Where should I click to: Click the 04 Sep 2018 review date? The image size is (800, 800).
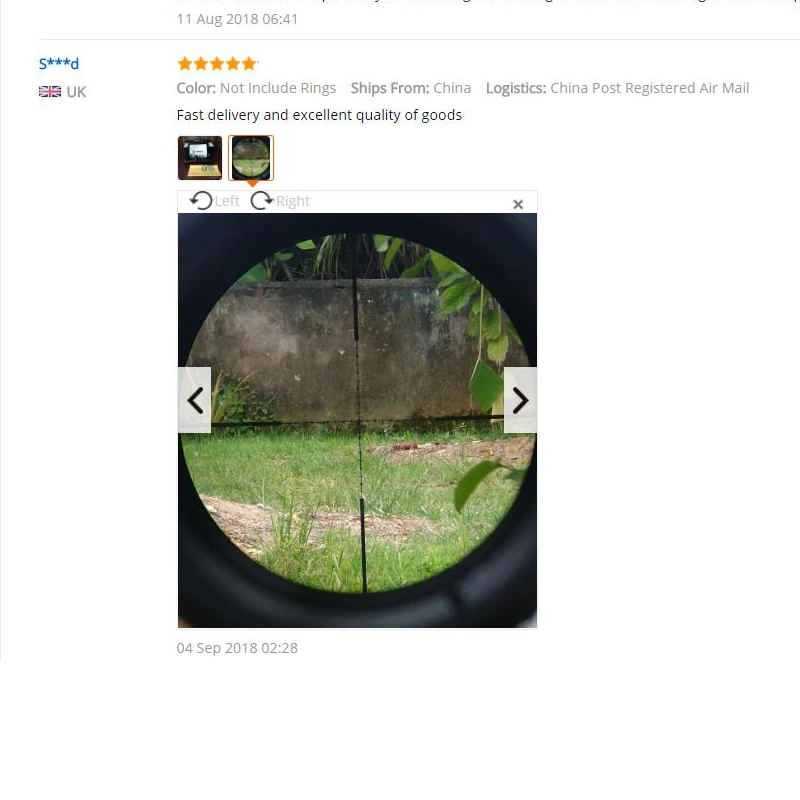tap(237, 648)
